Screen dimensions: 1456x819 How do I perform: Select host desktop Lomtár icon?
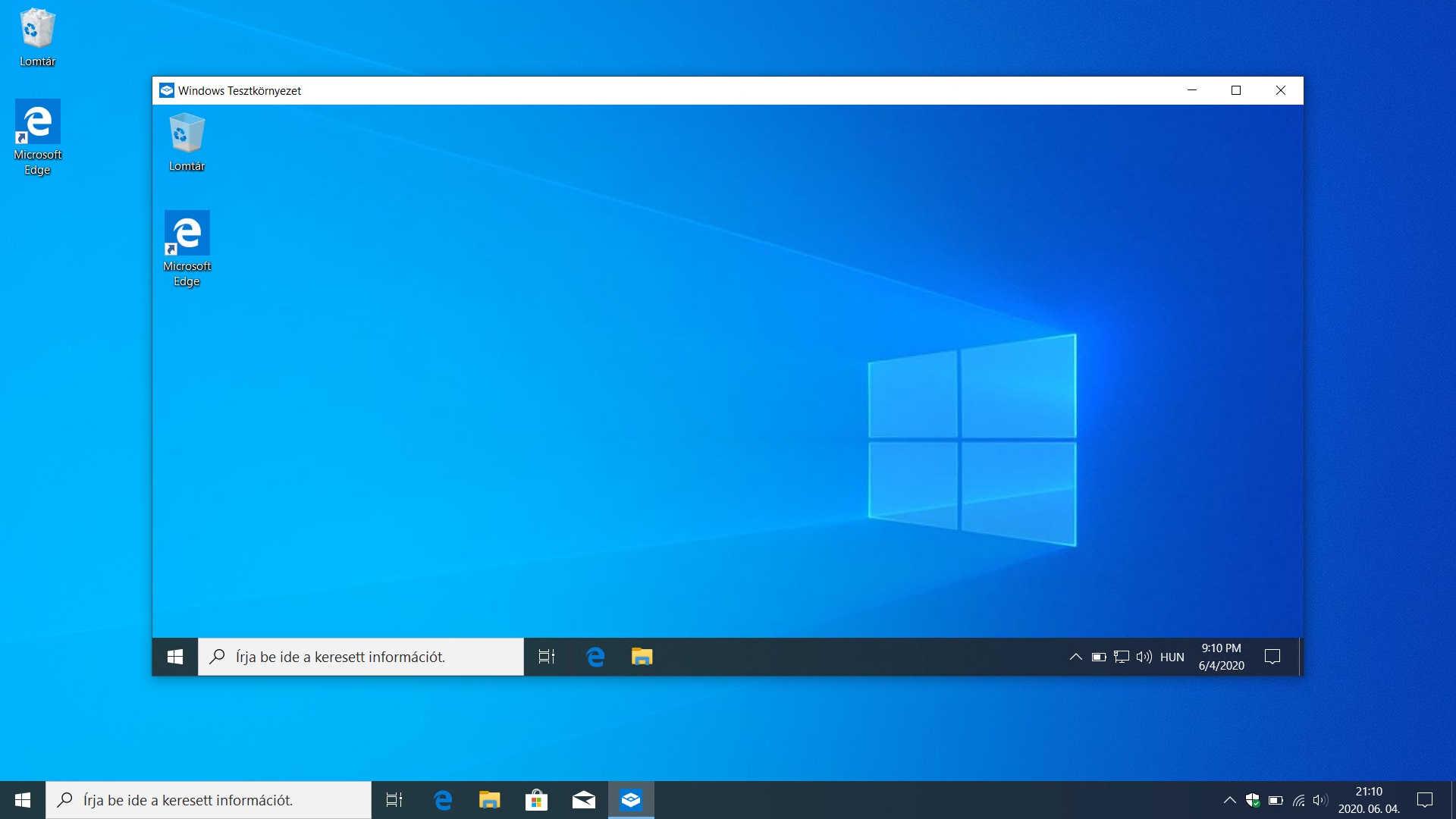tap(37, 37)
